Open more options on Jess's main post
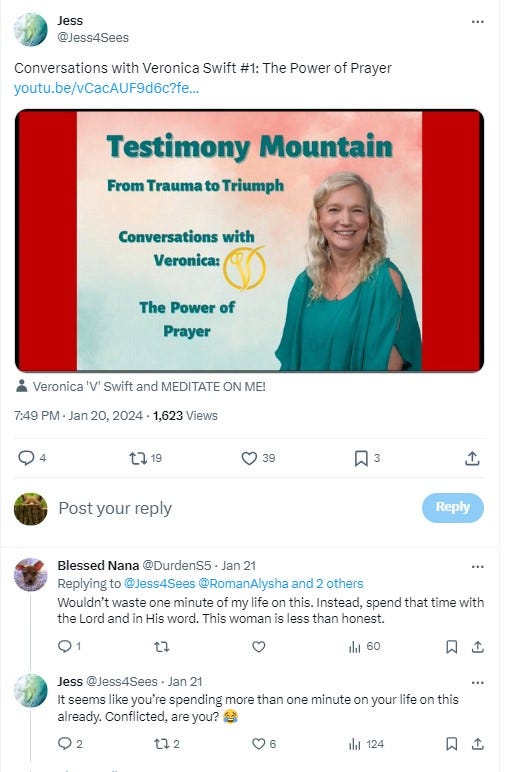Viewport: 521px width, 772px height. 477,22
